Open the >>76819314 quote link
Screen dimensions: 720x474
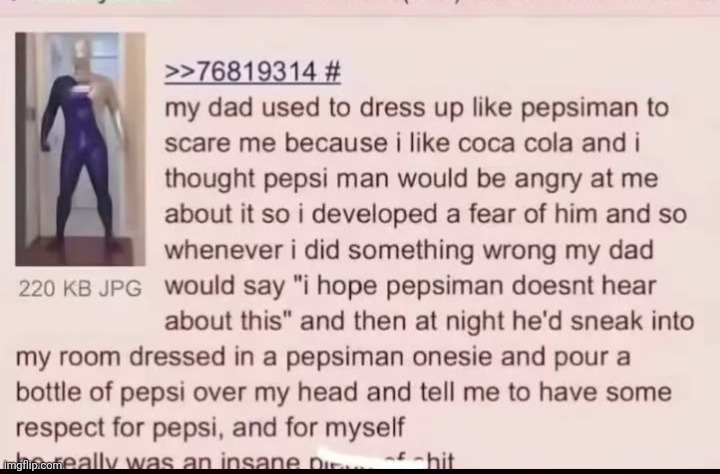(241, 72)
